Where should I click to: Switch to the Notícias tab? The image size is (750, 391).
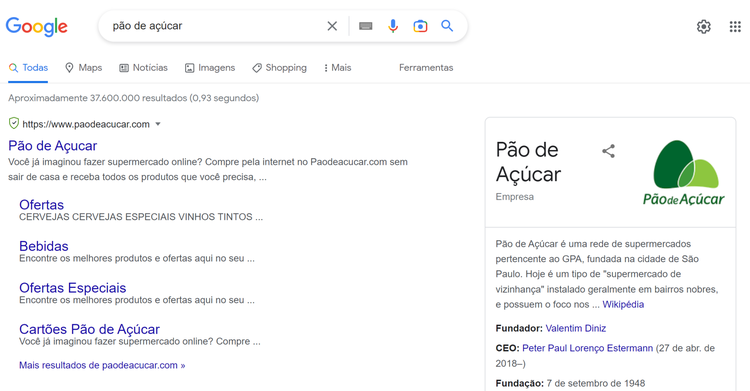pyautogui.click(x=143, y=67)
